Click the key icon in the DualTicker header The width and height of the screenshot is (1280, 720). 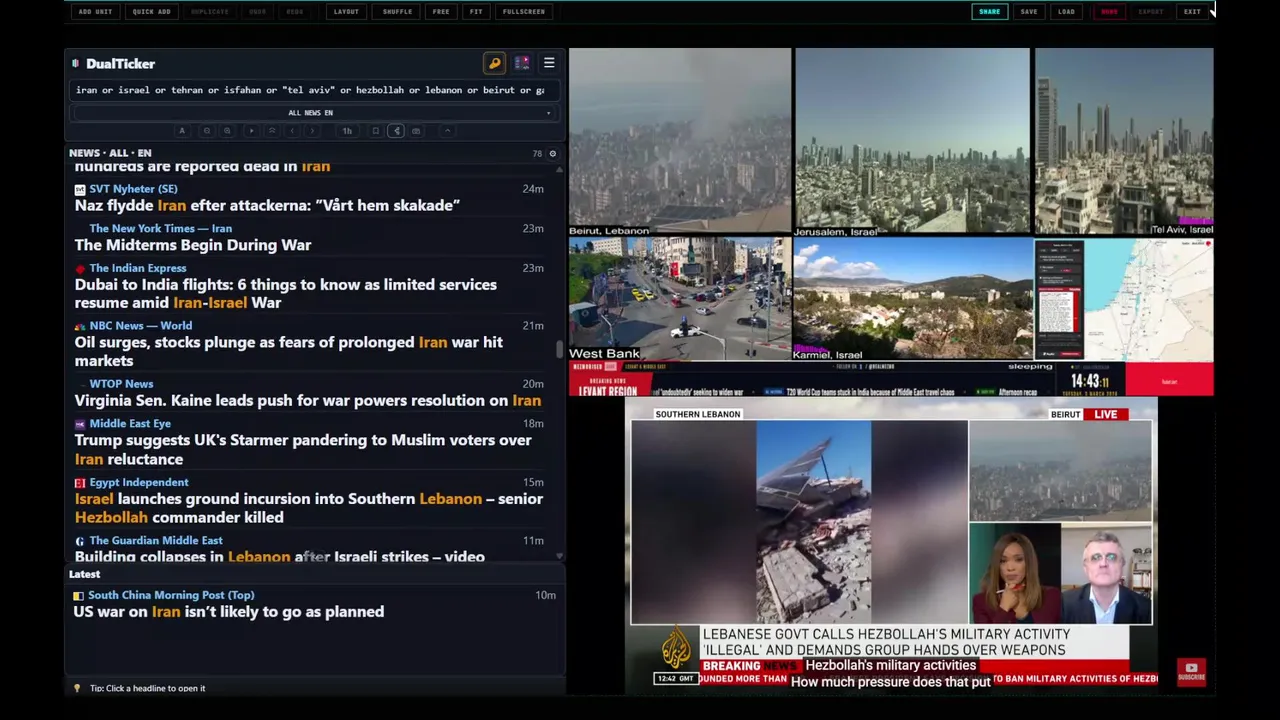pyautogui.click(x=494, y=63)
